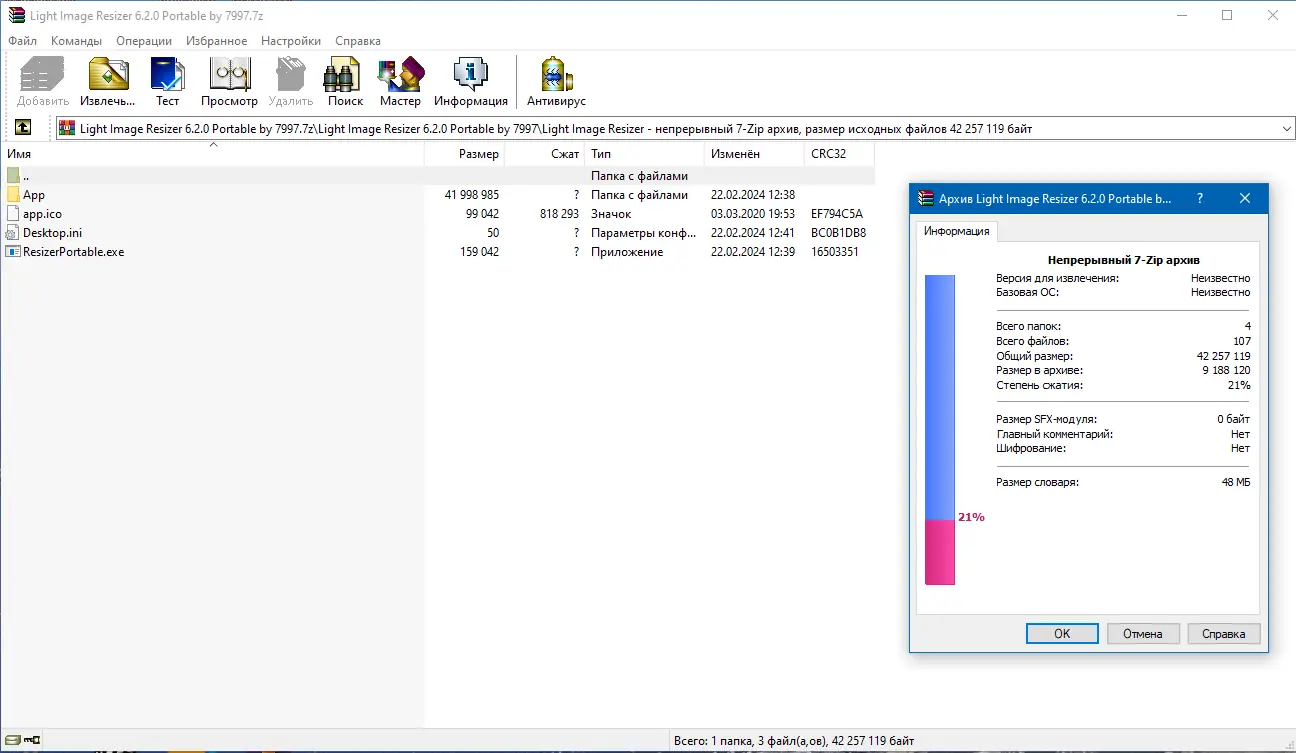Click the 21% compression ratio bar

click(x=940, y=540)
